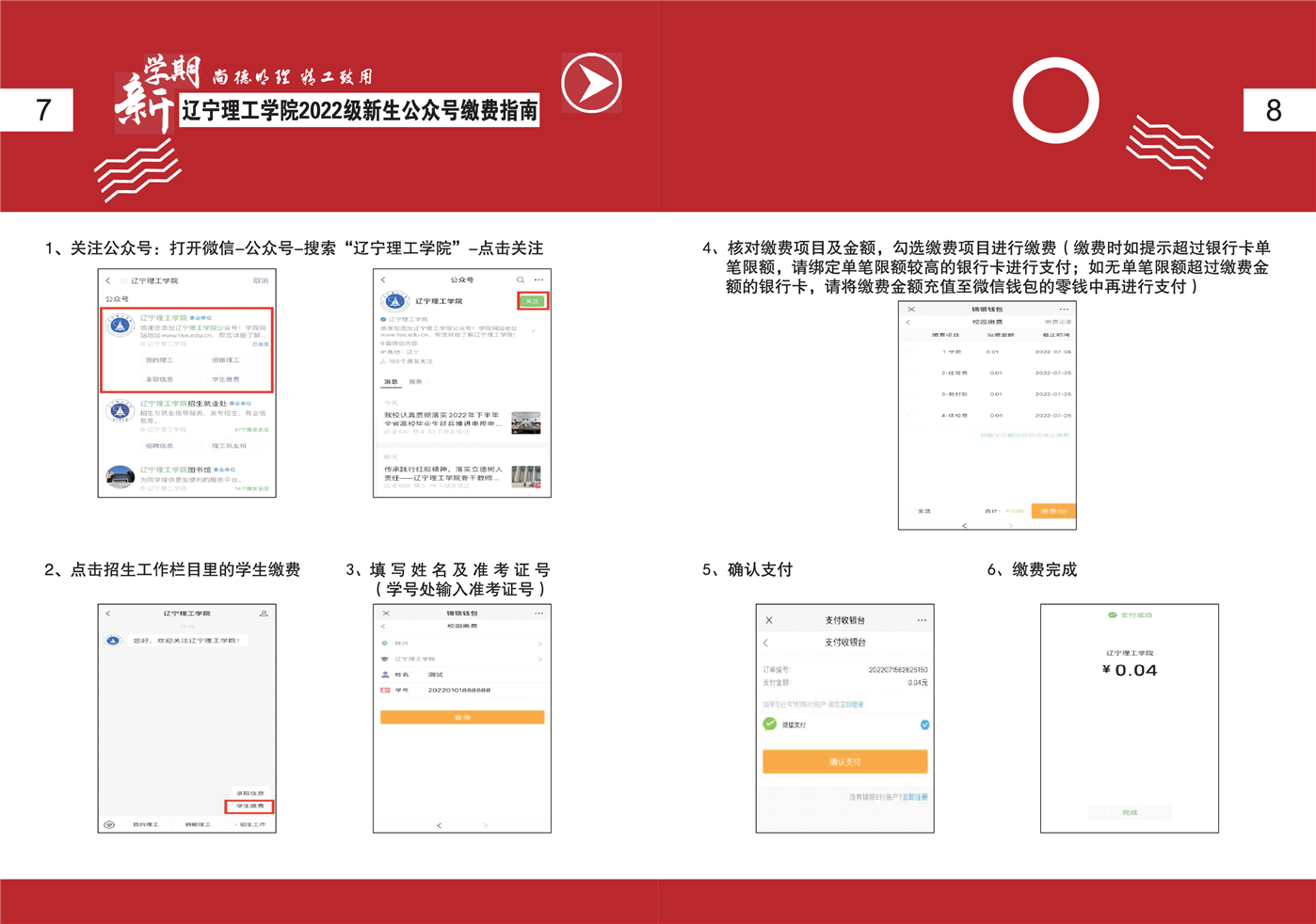
Task: Click the 立即注册 link on the payment page
Action: click(915, 797)
